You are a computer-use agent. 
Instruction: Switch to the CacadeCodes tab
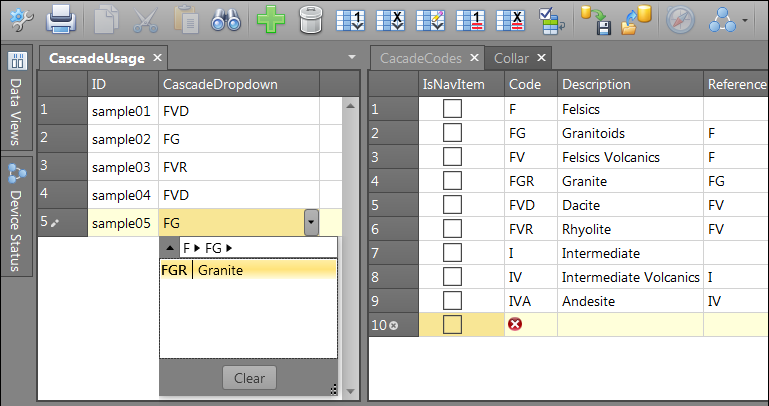(421, 58)
